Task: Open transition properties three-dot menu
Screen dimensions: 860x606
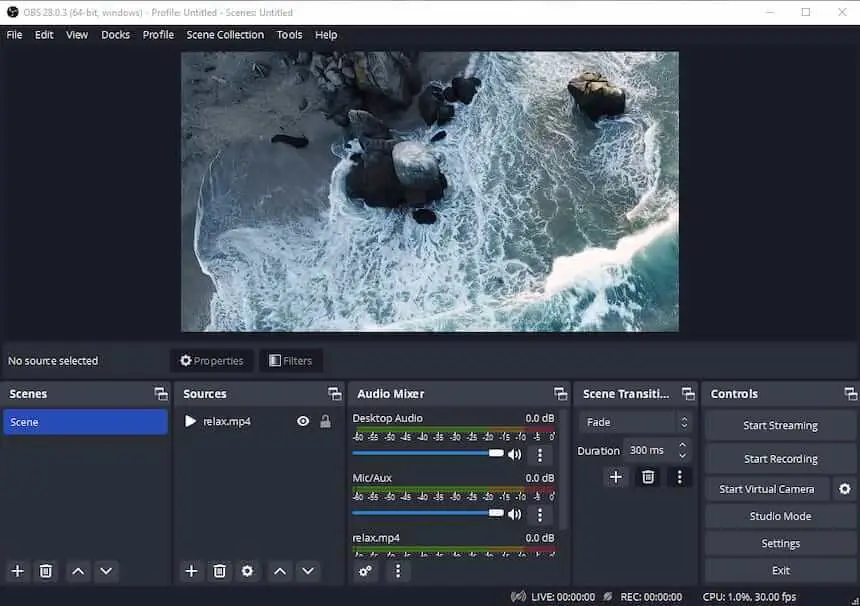Action: tap(680, 477)
